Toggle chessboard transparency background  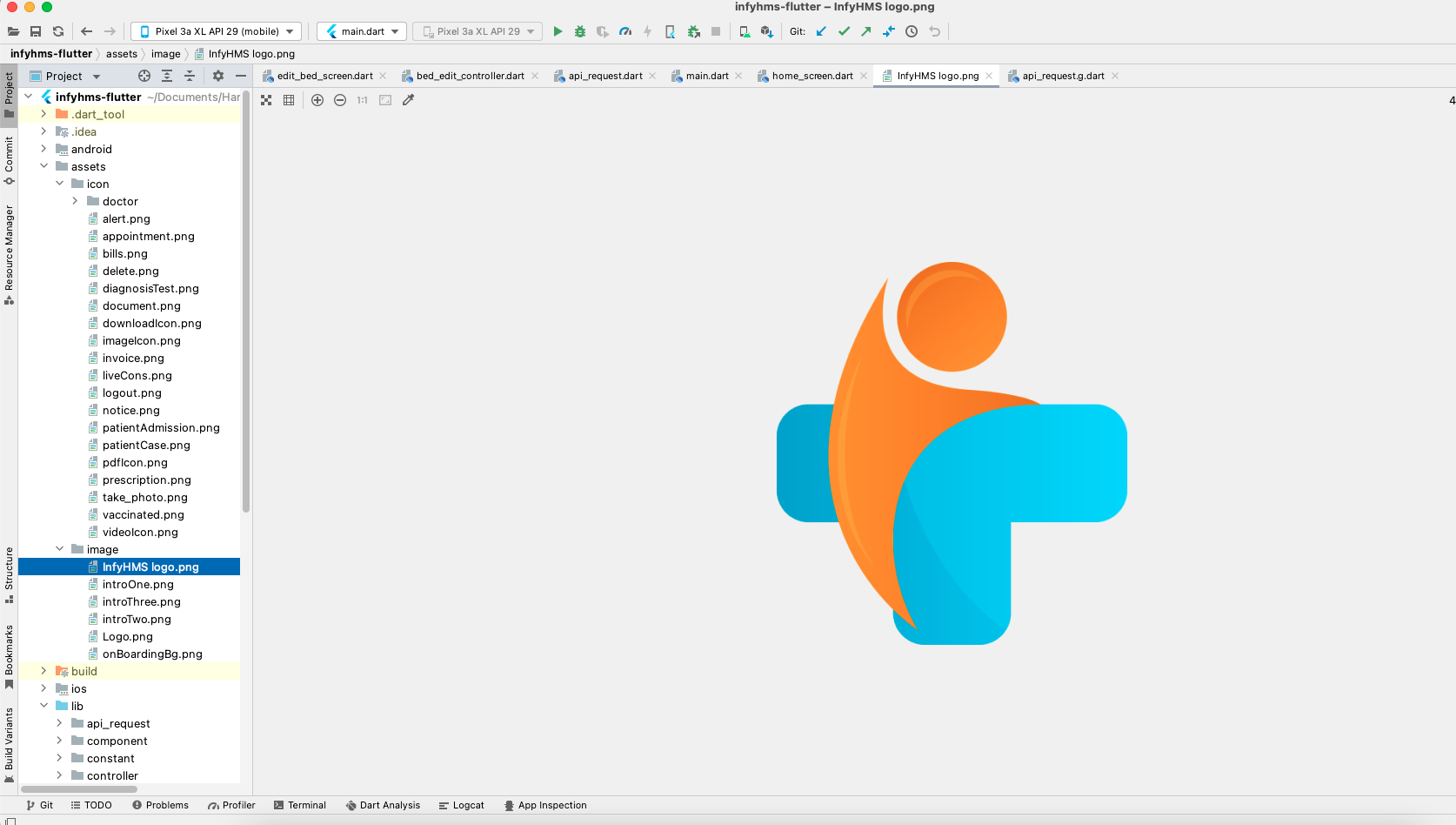[266, 100]
